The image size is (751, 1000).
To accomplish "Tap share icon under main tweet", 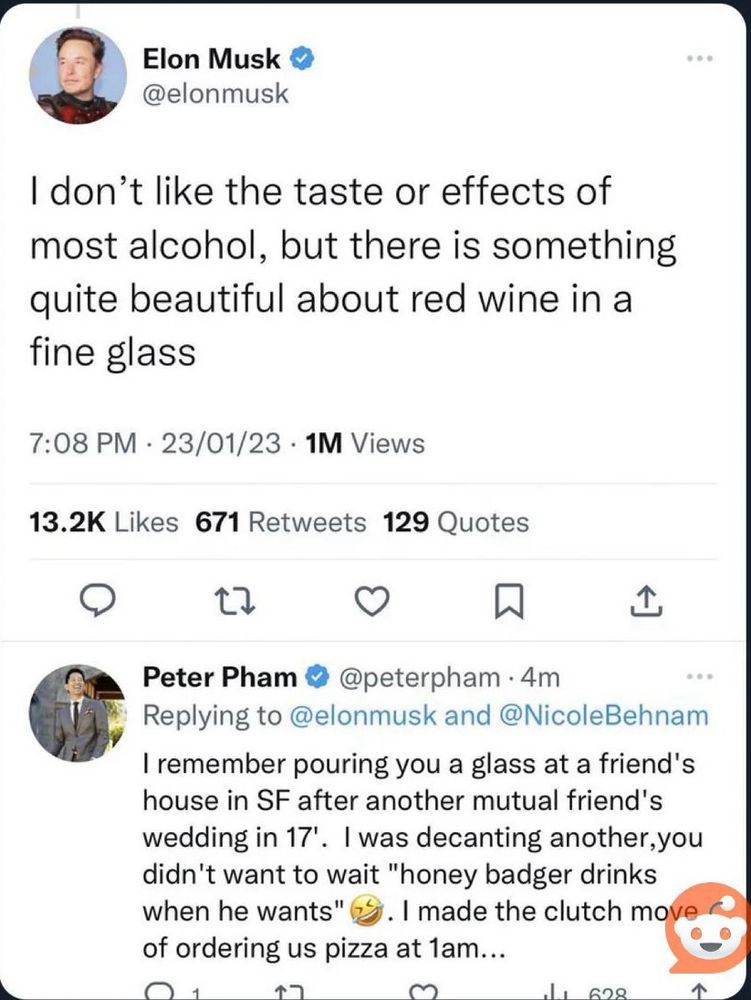I will coord(646,601).
